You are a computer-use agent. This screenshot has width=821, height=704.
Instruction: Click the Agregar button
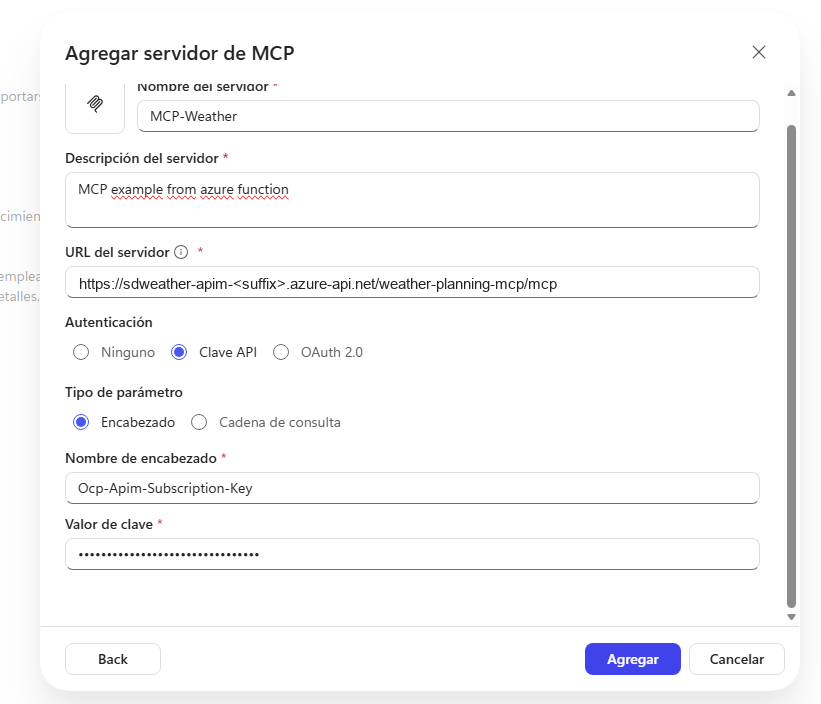(633, 659)
